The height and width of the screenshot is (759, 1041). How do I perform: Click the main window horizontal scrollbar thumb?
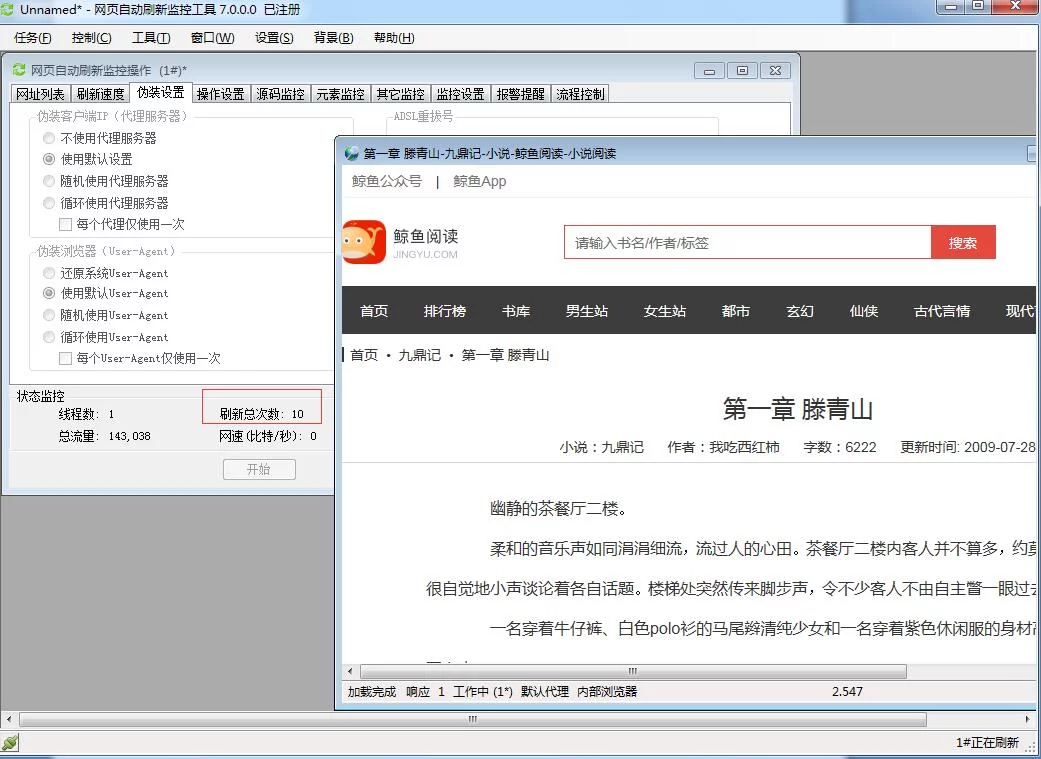473,719
